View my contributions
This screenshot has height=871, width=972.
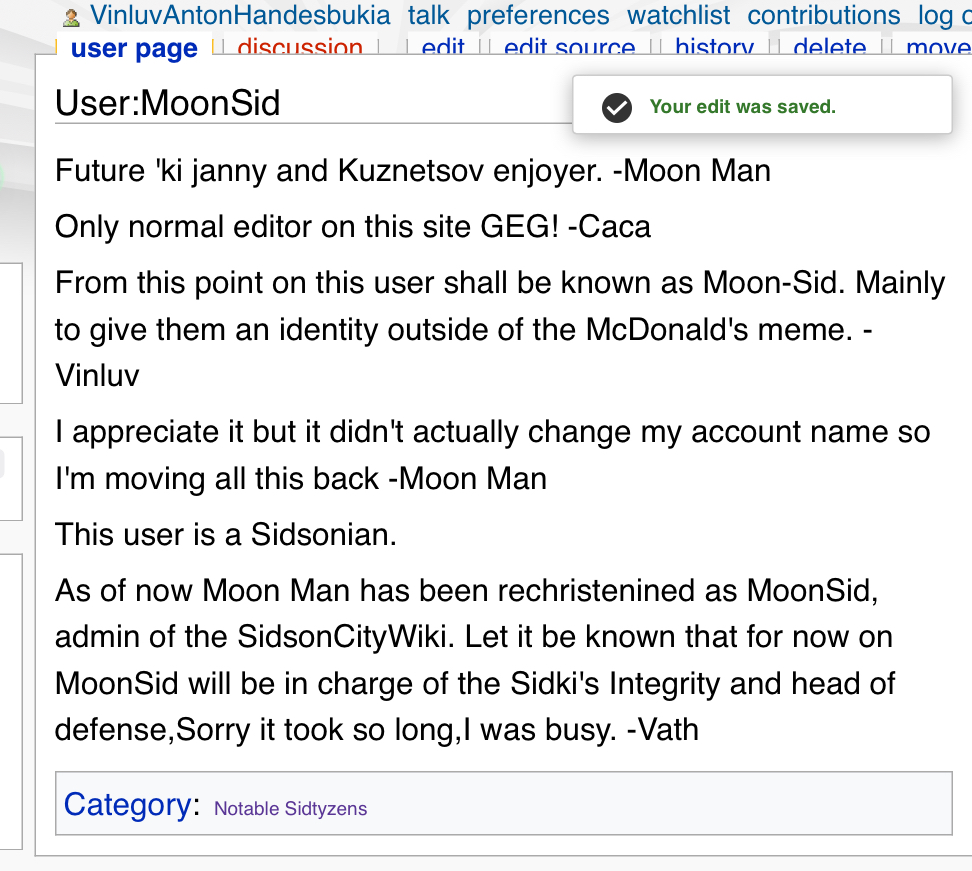coord(824,16)
